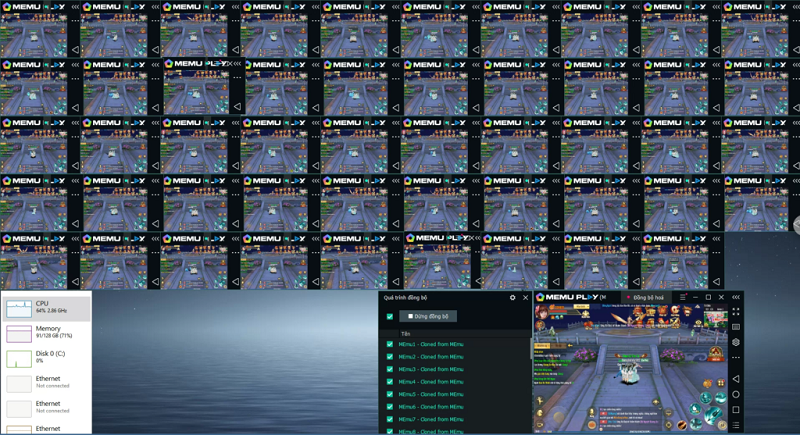Uncheck MEmu3 - Cloned from MEmu
Screen dimensions: 800x435
pyautogui.click(x=390, y=369)
